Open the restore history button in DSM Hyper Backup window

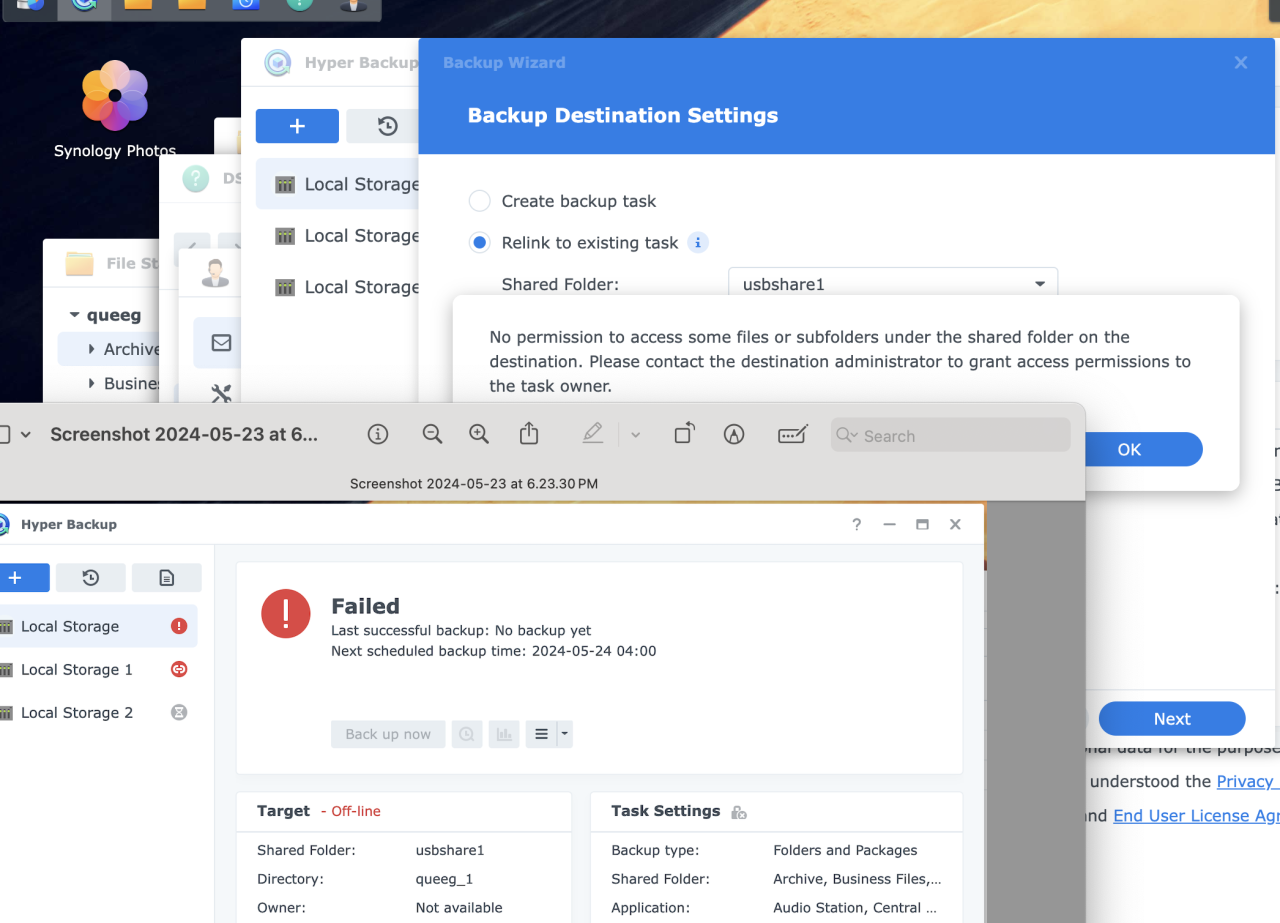[387, 126]
